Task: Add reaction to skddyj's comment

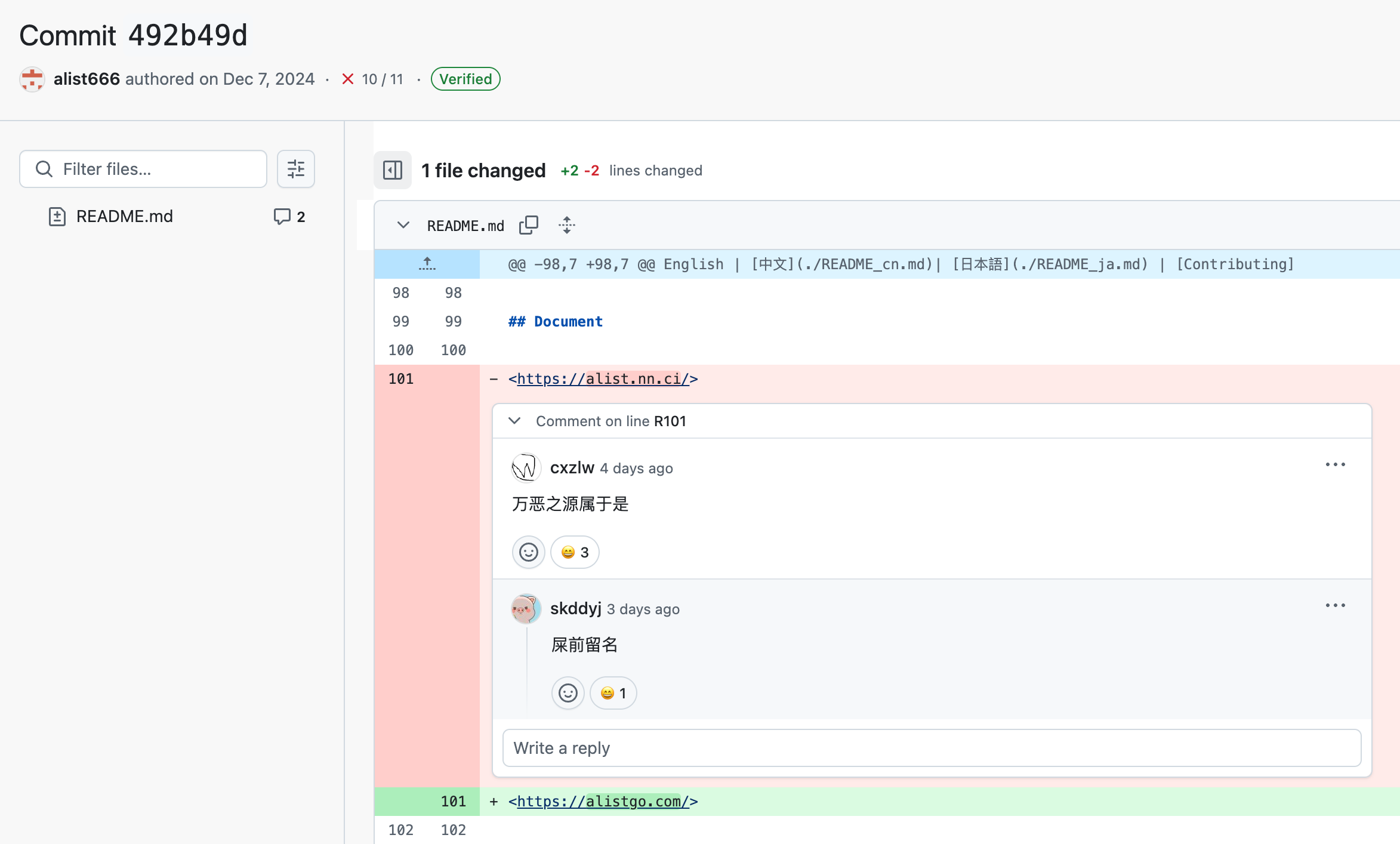Action: [568, 693]
